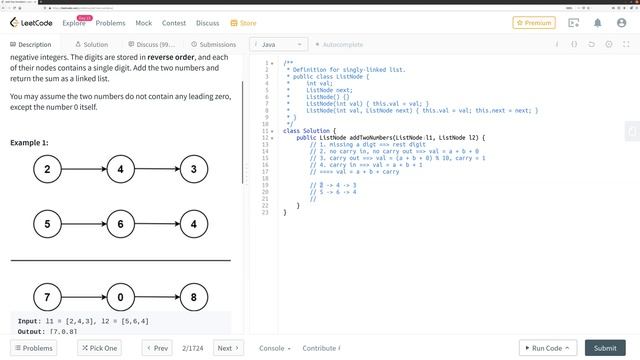Open the side feedback tab on right edge
This screenshot has height=360, width=640.
[632, 131]
